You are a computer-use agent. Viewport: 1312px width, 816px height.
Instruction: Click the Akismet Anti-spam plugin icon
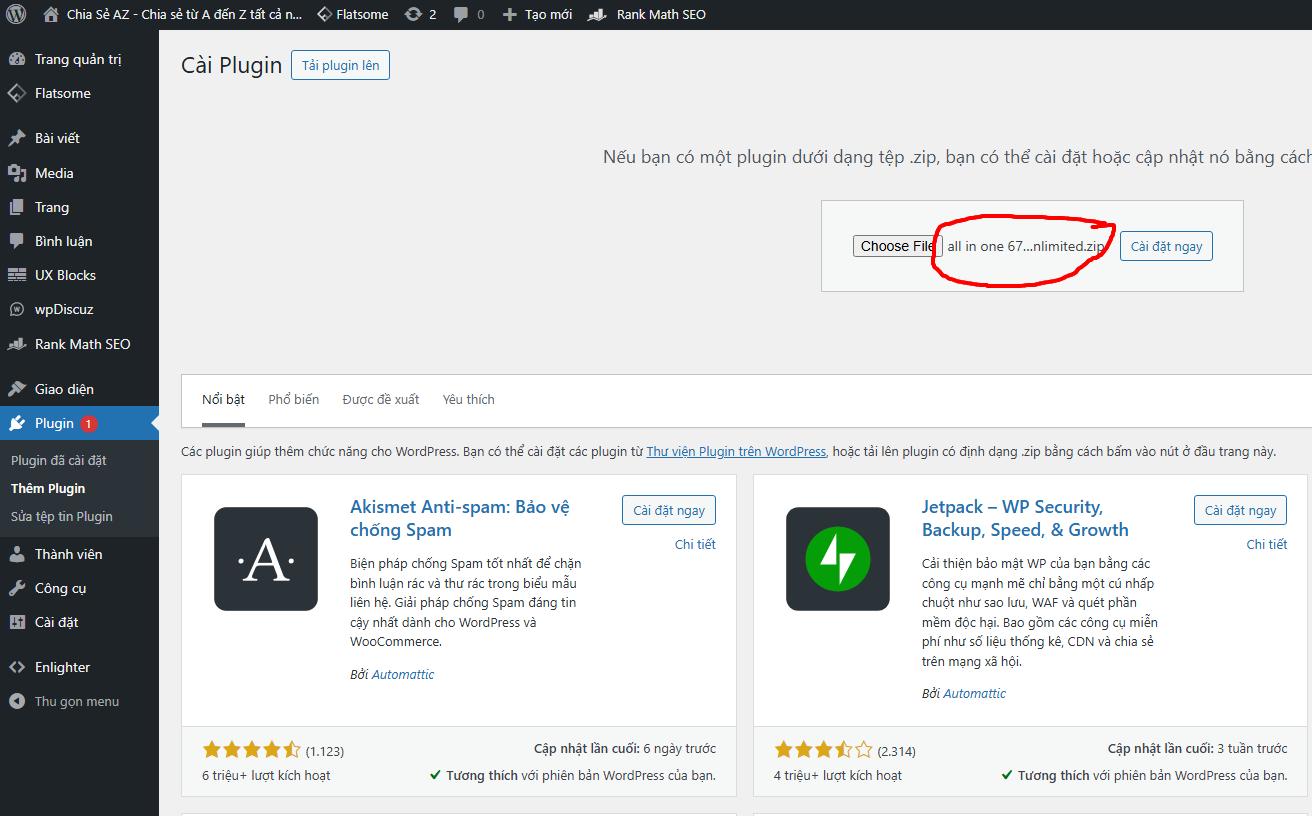(x=266, y=559)
